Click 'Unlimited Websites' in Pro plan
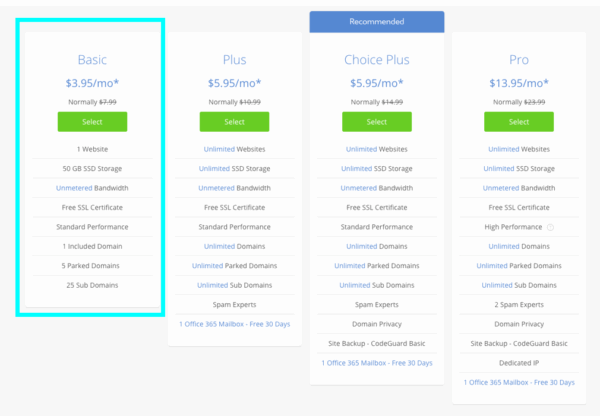This screenshot has height=416, width=600. pos(519,149)
